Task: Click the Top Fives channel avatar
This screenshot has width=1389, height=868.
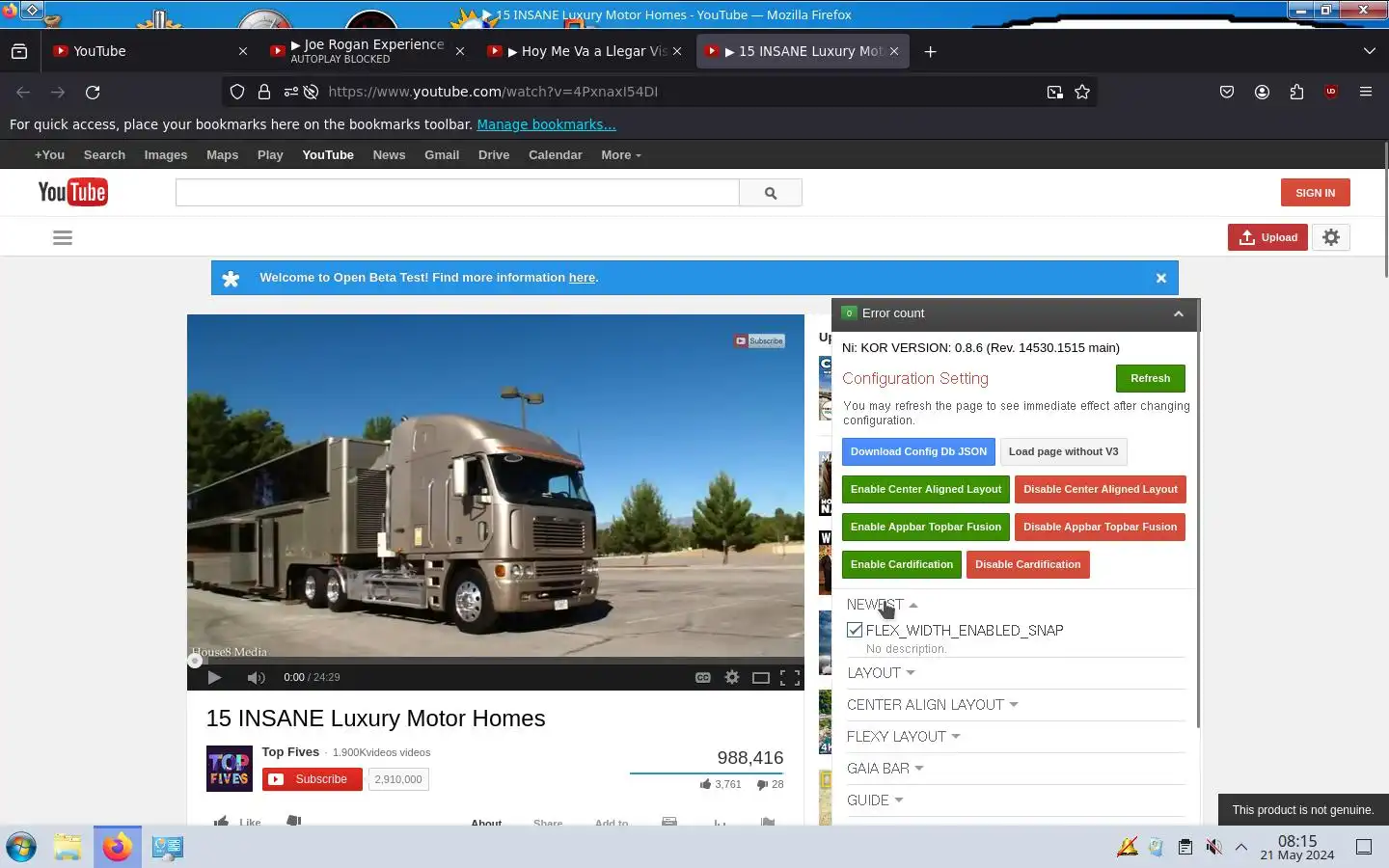Action: click(230, 769)
